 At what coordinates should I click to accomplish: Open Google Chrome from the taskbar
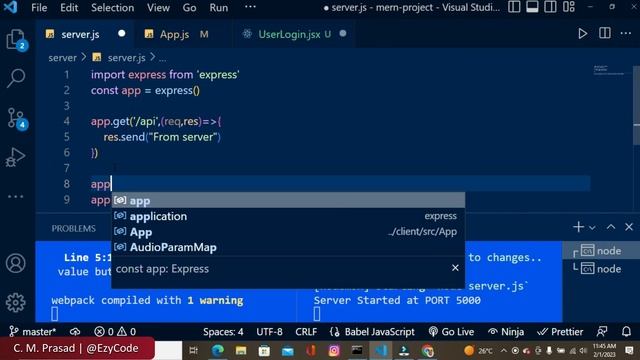pos(427,350)
